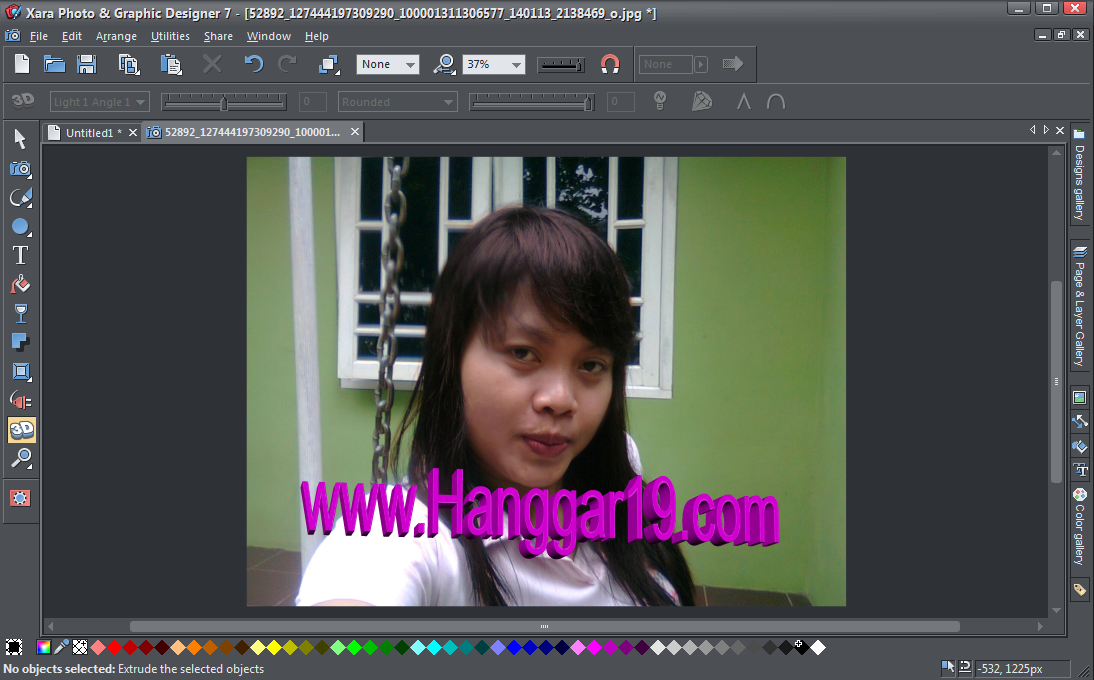
Task: Click the light angle value field
Action: (x=313, y=102)
